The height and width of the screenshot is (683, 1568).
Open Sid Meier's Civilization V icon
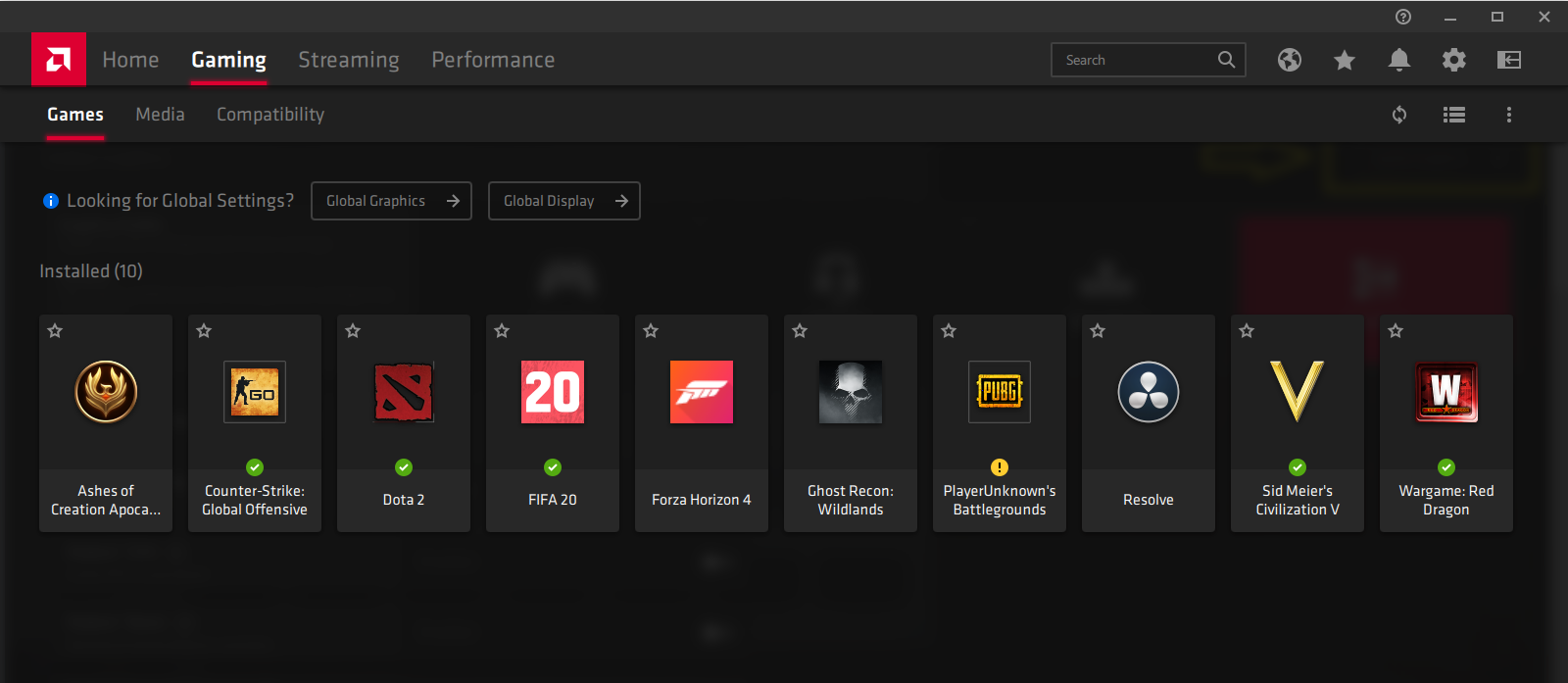tap(1298, 392)
